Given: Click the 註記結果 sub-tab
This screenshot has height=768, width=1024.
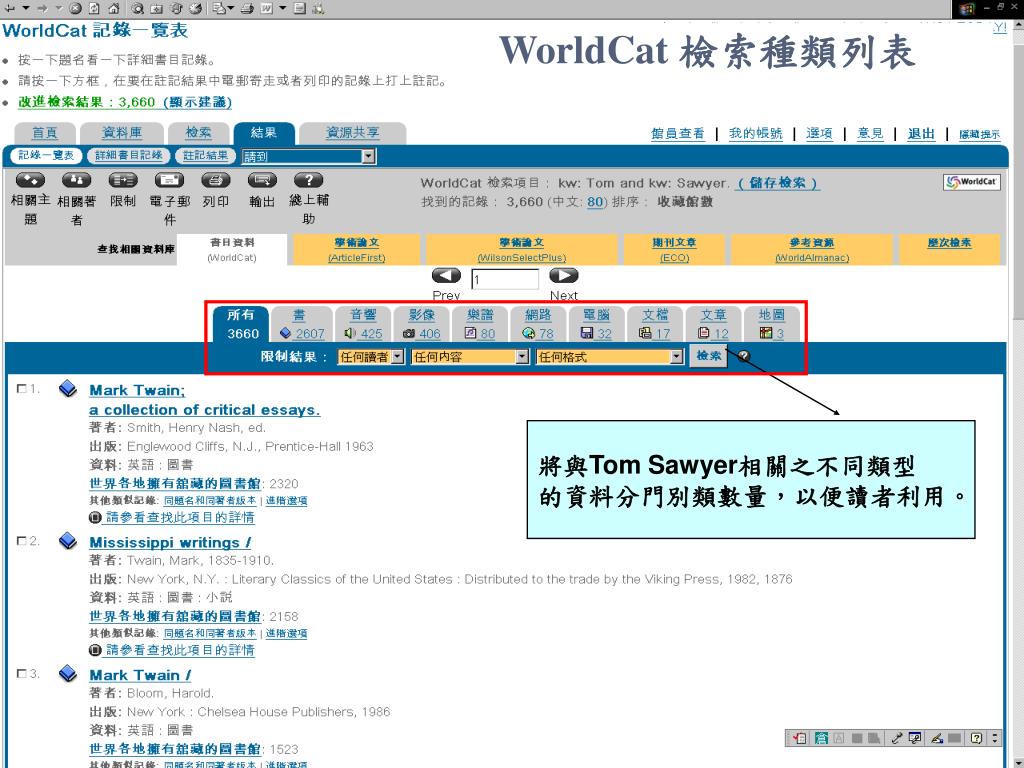Looking at the screenshot, I should pyautogui.click(x=205, y=155).
